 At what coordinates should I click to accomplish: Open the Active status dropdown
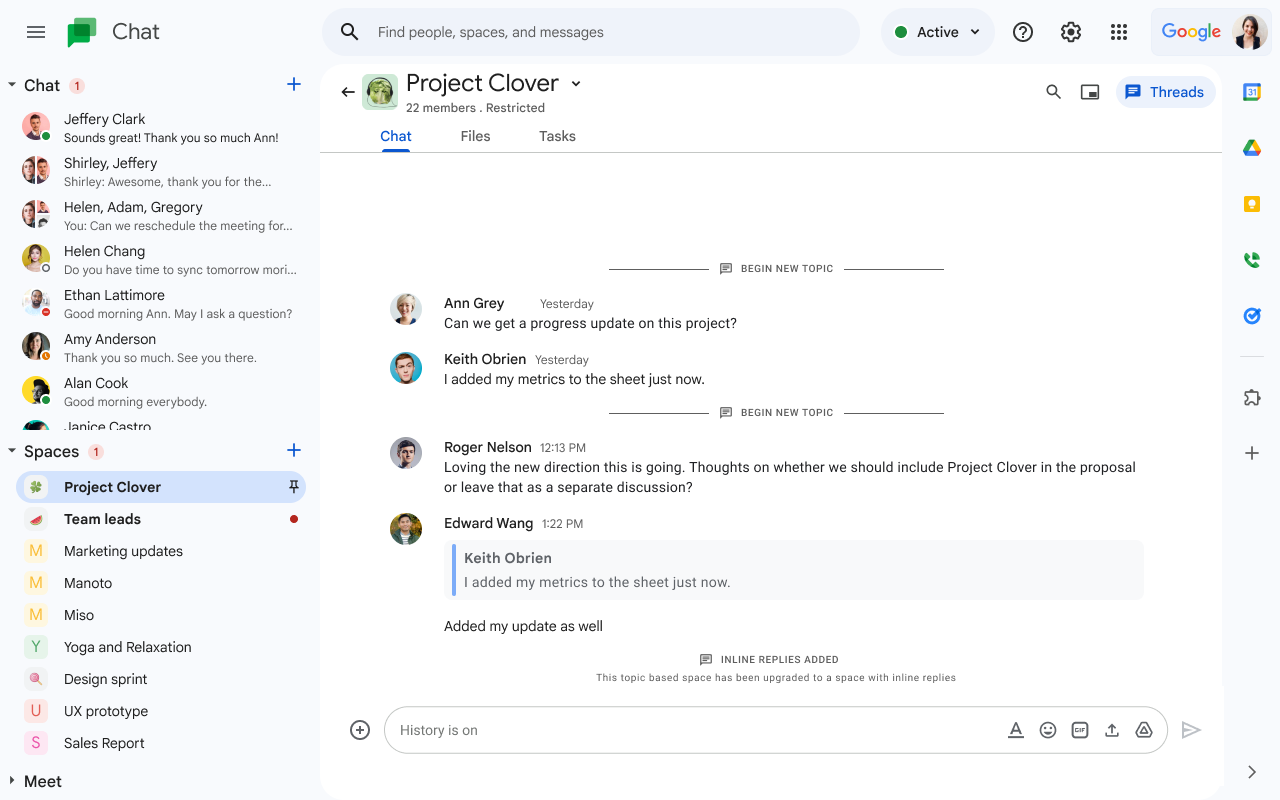(x=937, y=32)
